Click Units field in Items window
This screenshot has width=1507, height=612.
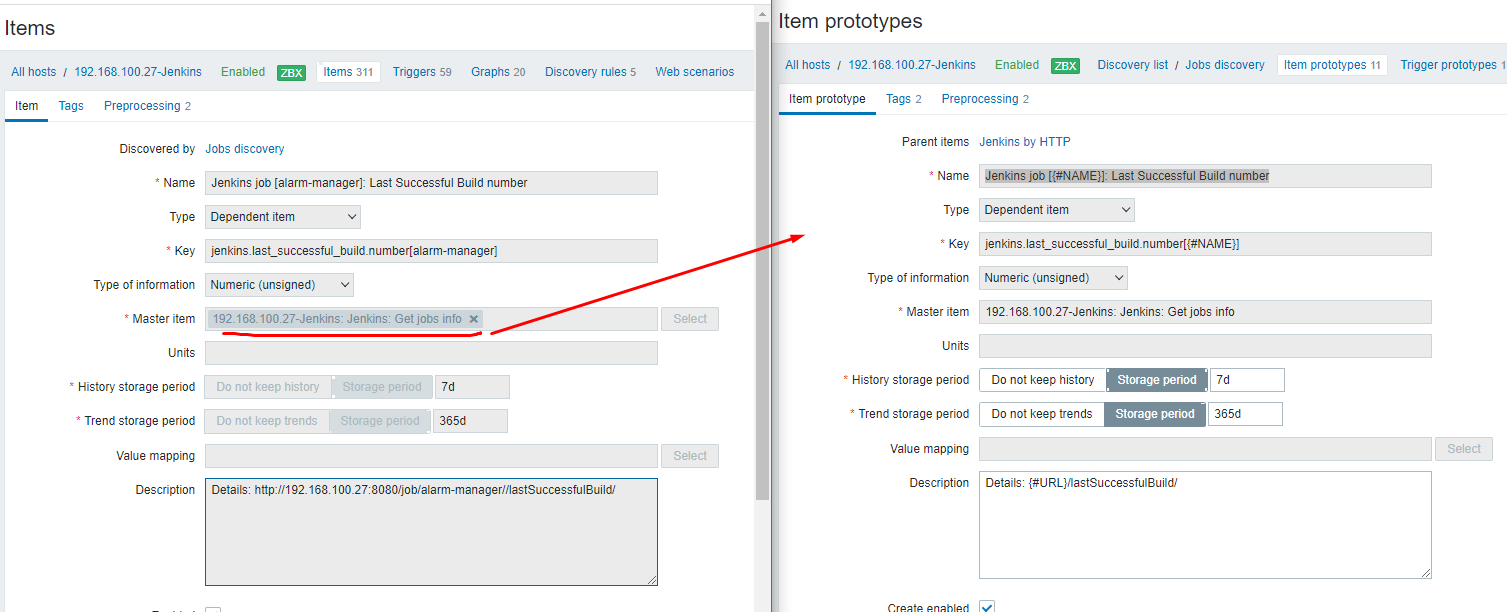pos(431,353)
